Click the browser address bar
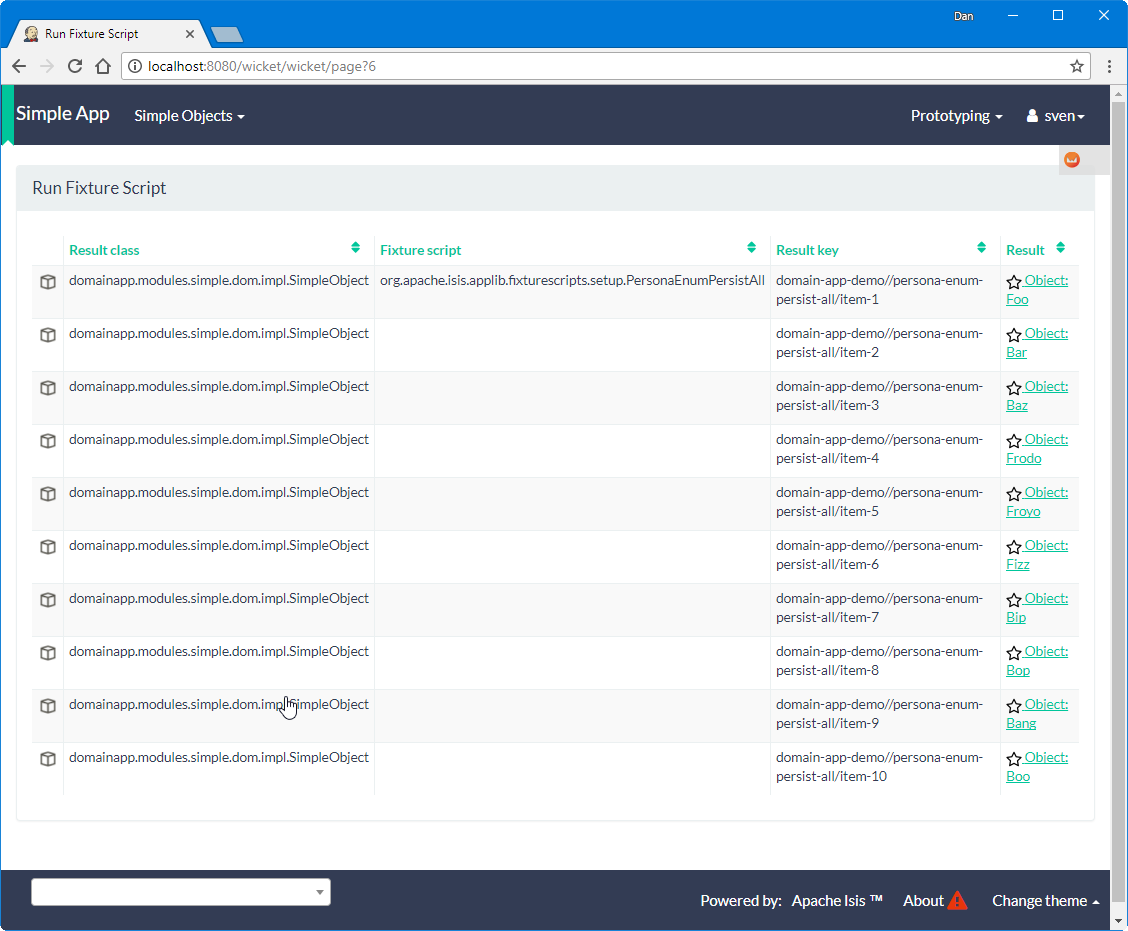 600,66
